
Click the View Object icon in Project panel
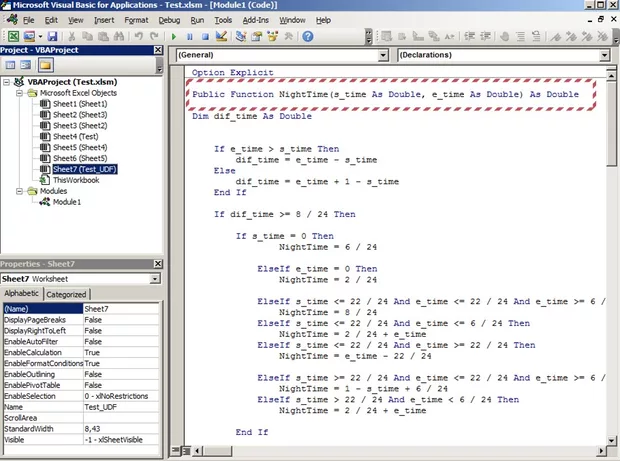(25, 65)
